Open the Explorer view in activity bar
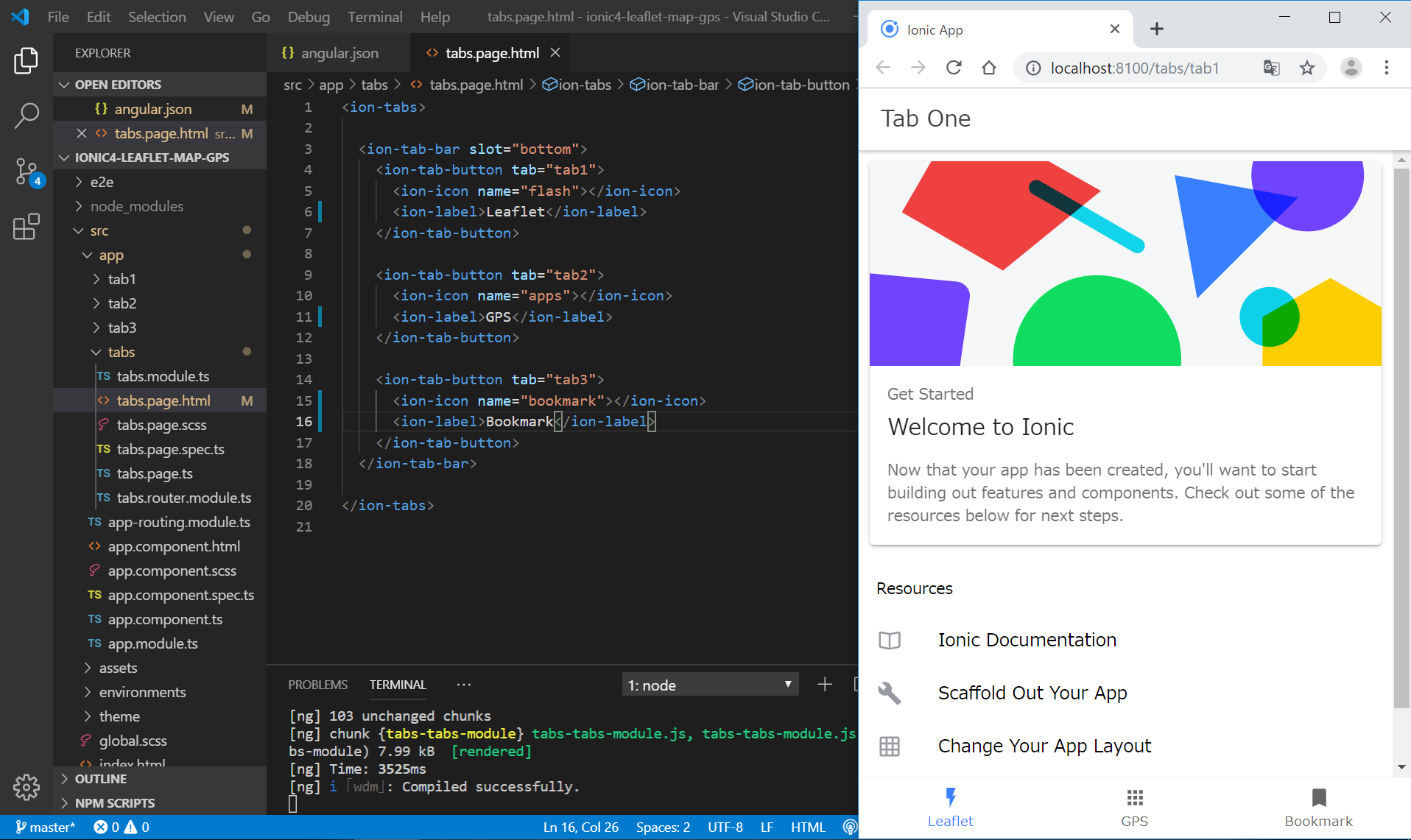The height and width of the screenshot is (840, 1411). (27, 61)
